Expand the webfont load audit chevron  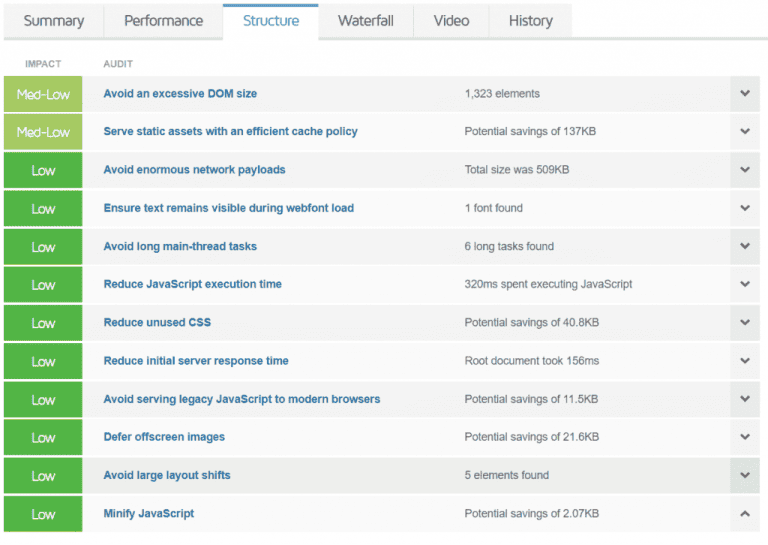click(745, 208)
